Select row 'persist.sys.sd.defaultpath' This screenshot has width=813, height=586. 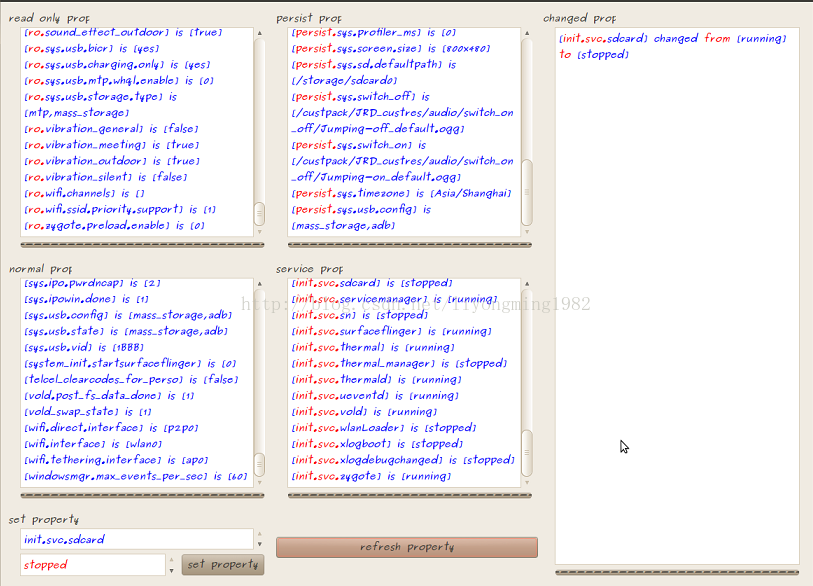coord(374,73)
